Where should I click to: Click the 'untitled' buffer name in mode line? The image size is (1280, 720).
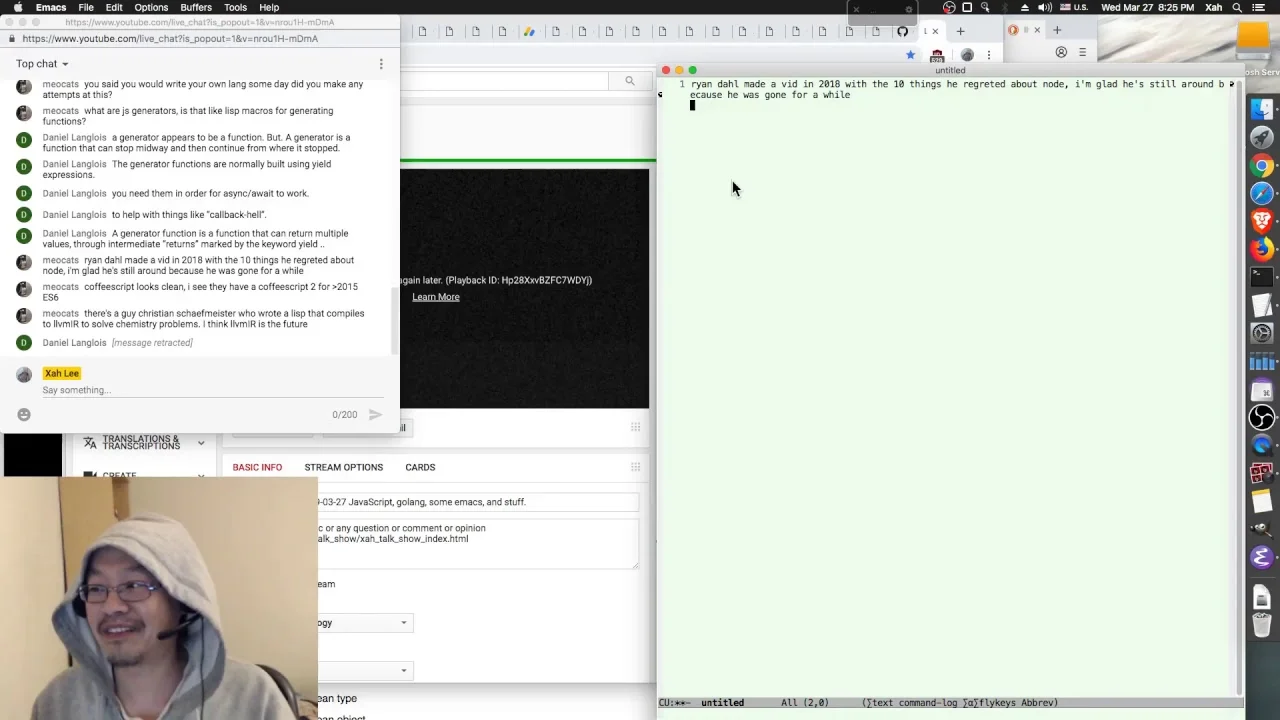pyautogui.click(x=722, y=703)
